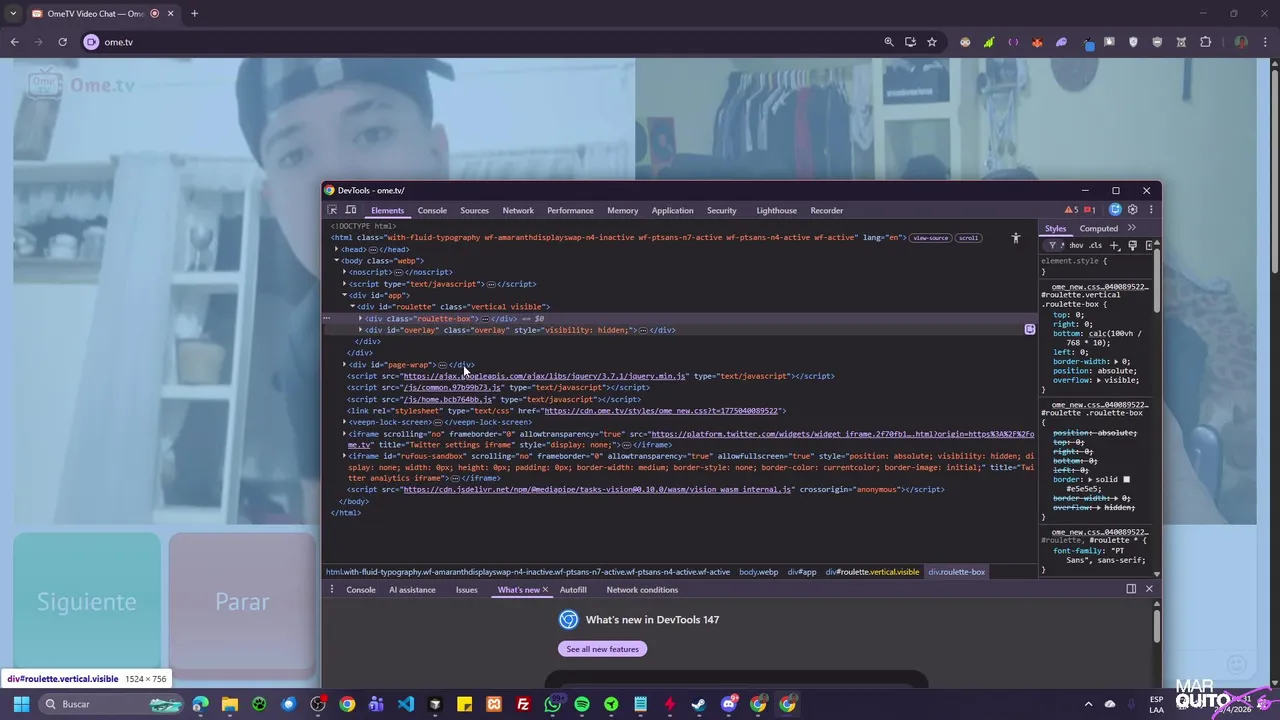This screenshot has width=1280, height=720.
Task: Open Visual Studio Code from taskbar
Action: click(x=405, y=704)
